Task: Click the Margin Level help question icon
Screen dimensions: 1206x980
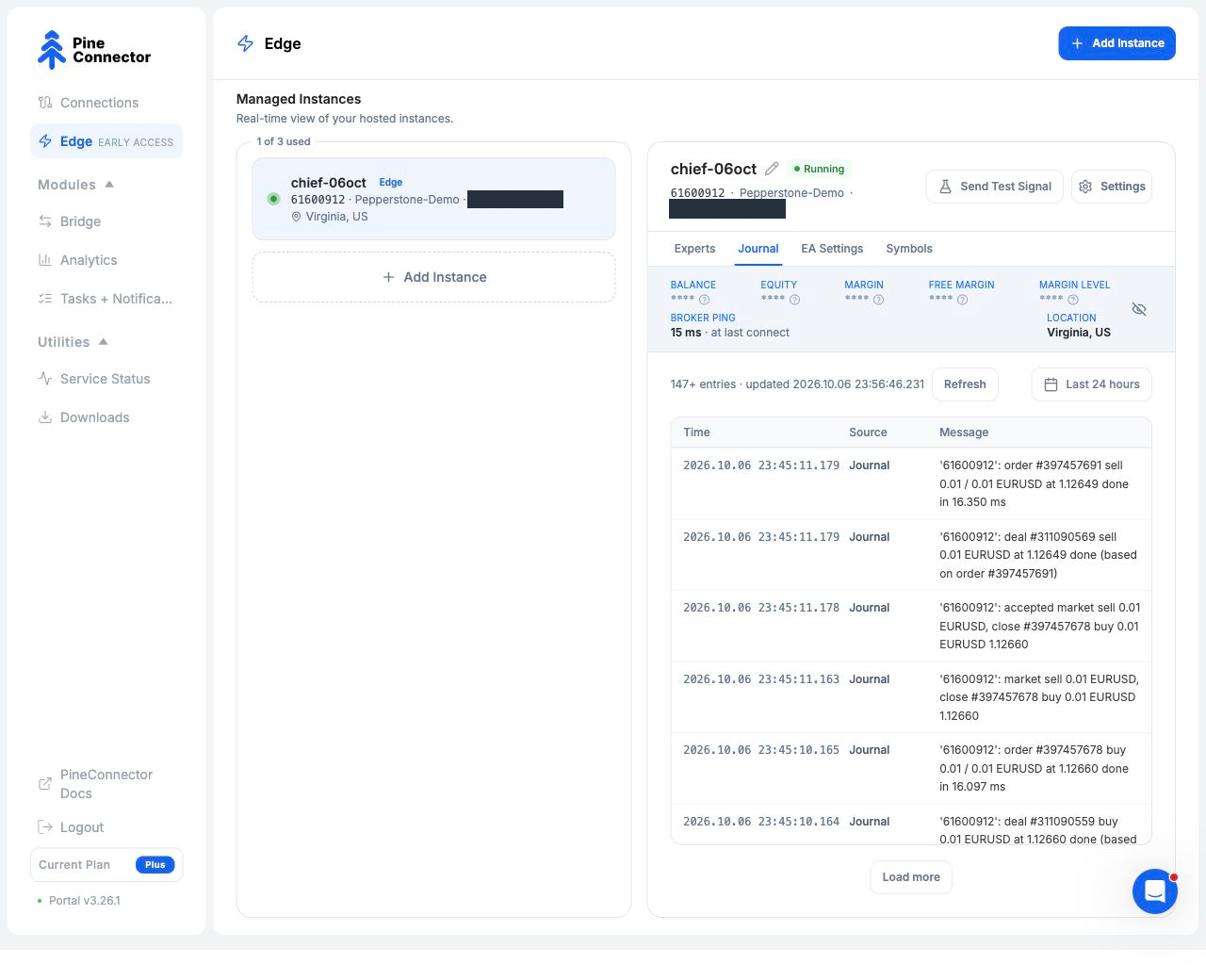Action: click(1072, 300)
